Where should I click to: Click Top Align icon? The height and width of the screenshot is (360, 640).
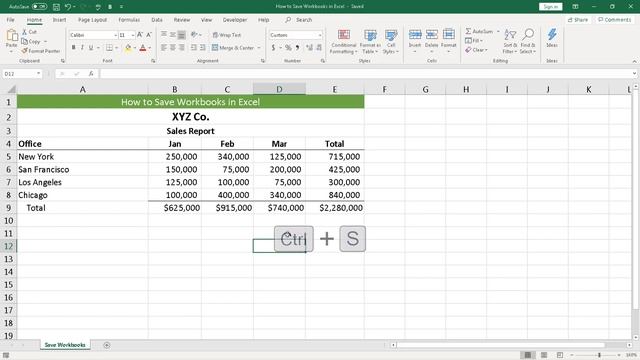click(x=164, y=35)
